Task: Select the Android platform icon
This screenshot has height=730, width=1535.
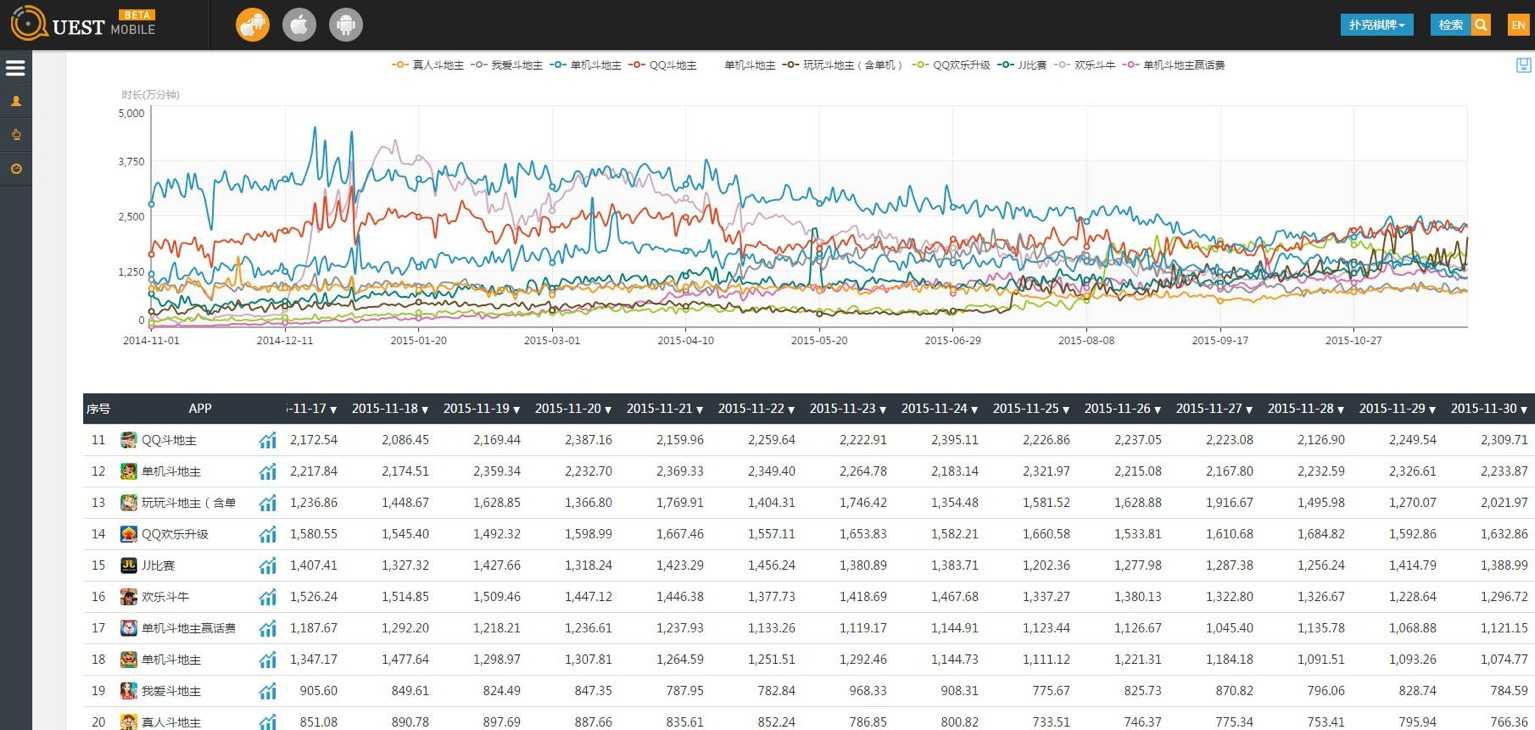Action: 346,25
